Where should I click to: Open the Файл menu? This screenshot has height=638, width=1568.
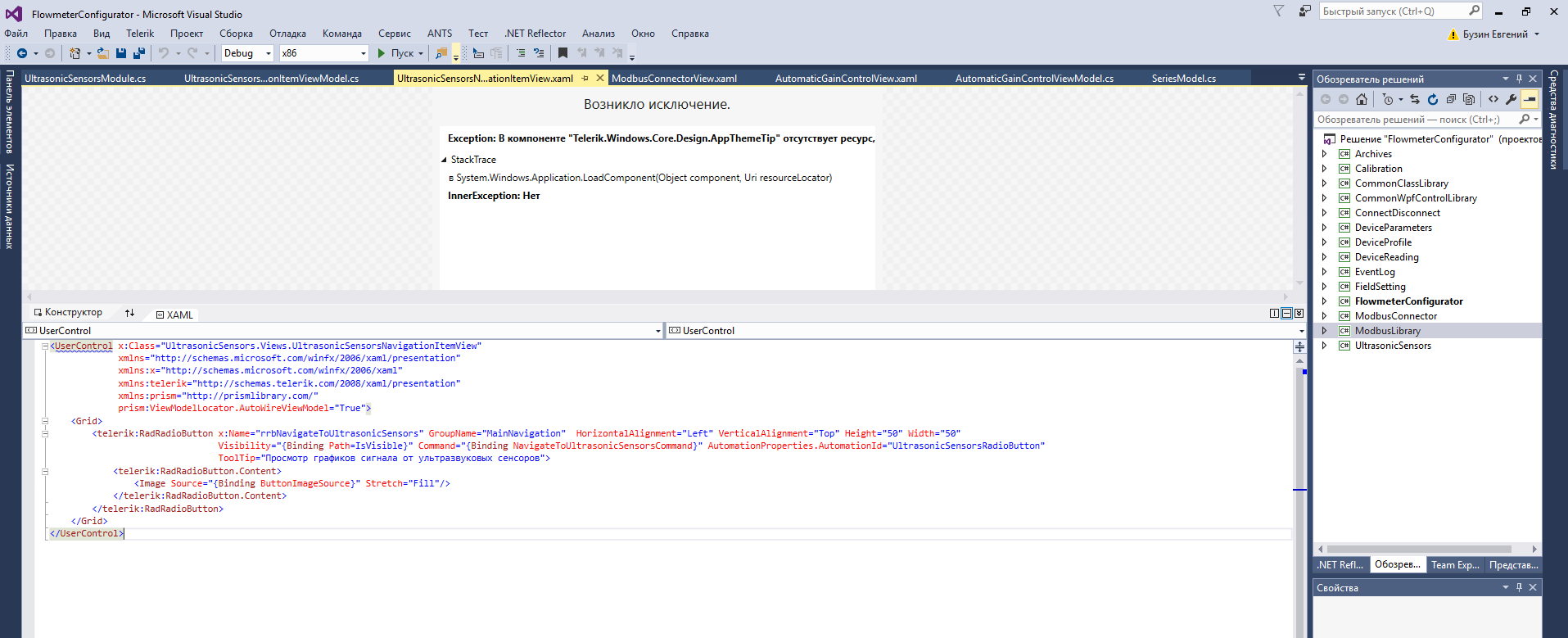(16, 34)
